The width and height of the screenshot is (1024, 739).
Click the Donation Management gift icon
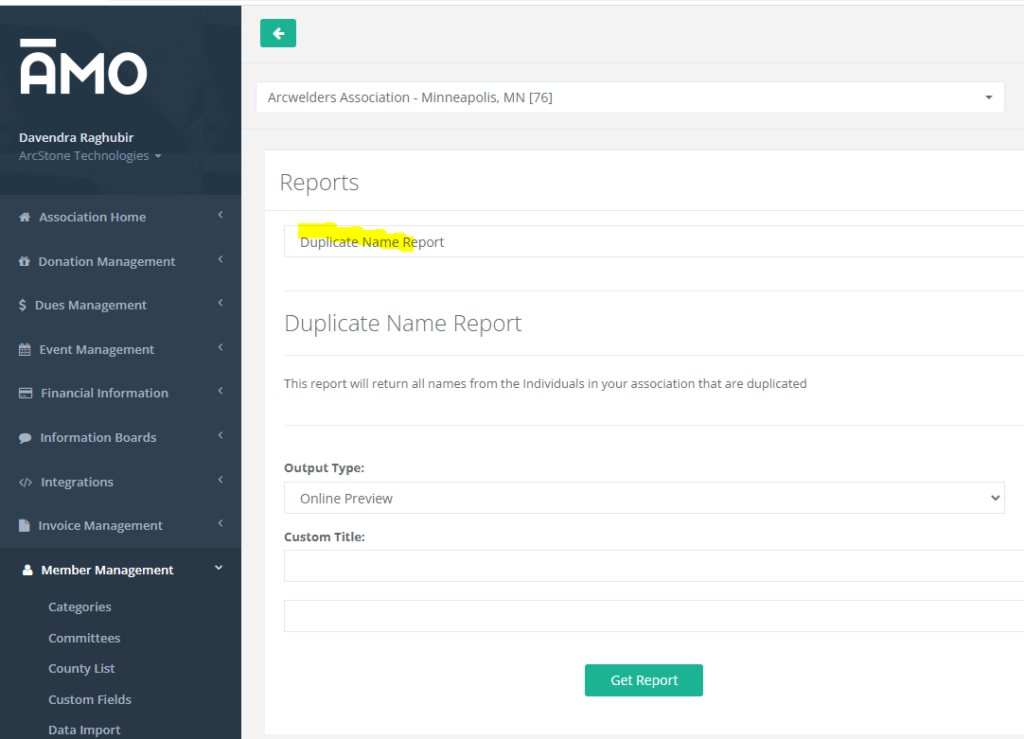(24, 262)
